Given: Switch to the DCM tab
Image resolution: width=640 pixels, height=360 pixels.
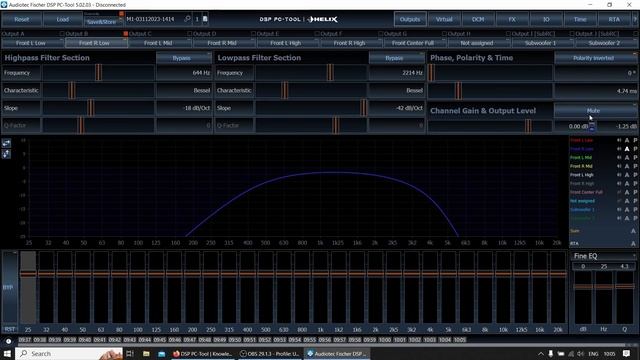Looking at the screenshot, I should (x=478, y=19).
